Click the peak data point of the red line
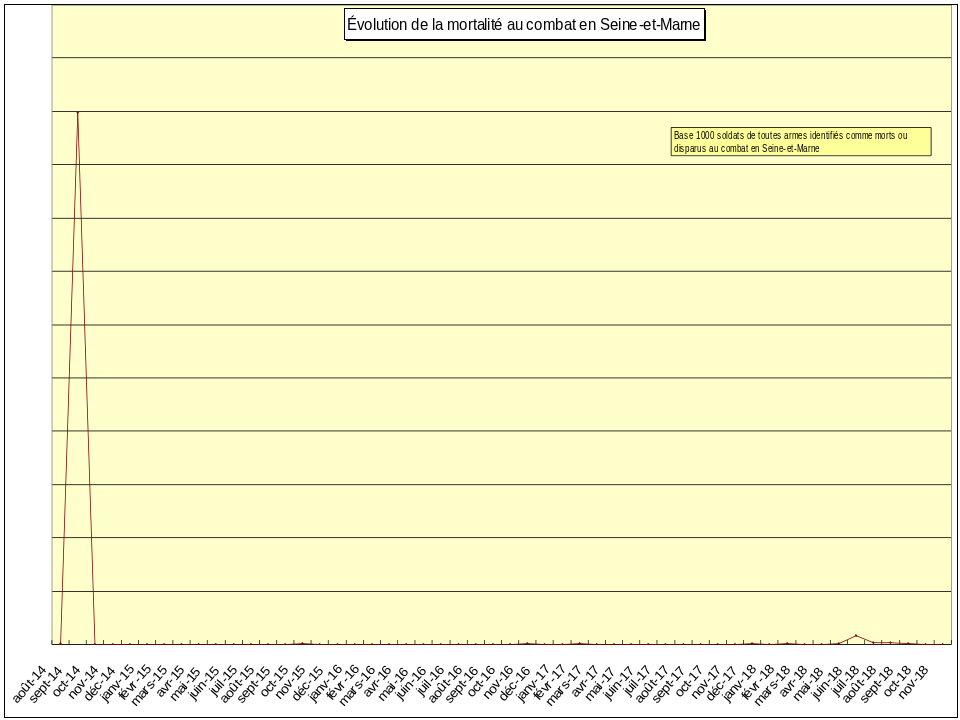 click(78, 112)
